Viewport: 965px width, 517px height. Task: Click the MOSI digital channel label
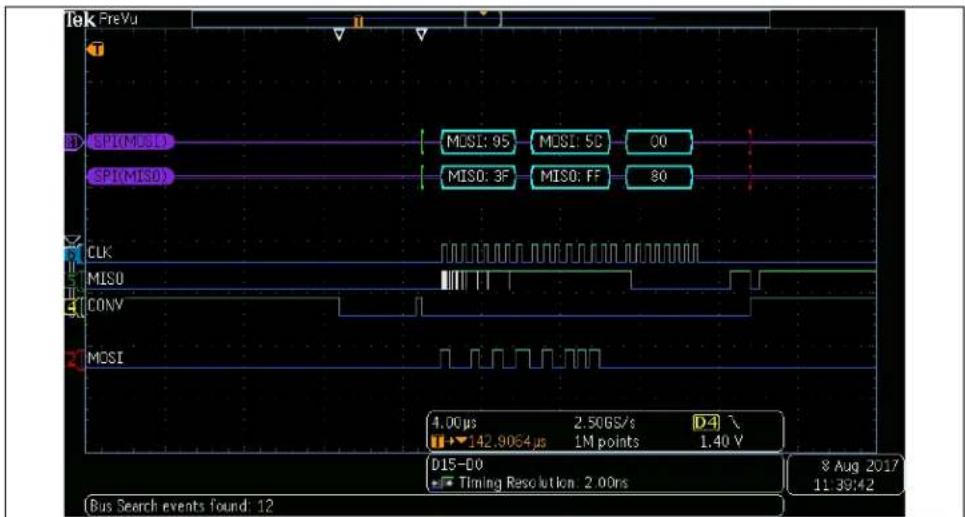[106, 358]
